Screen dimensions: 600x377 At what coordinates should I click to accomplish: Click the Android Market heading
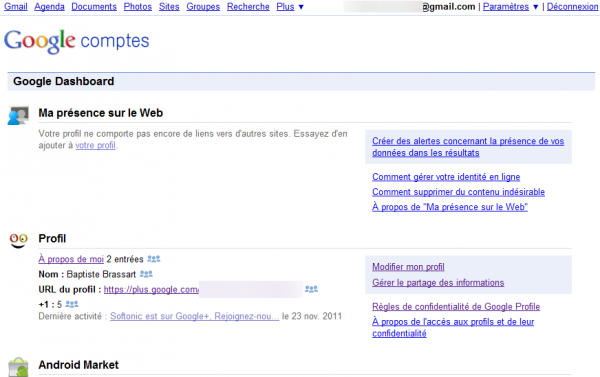tap(78, 365)
